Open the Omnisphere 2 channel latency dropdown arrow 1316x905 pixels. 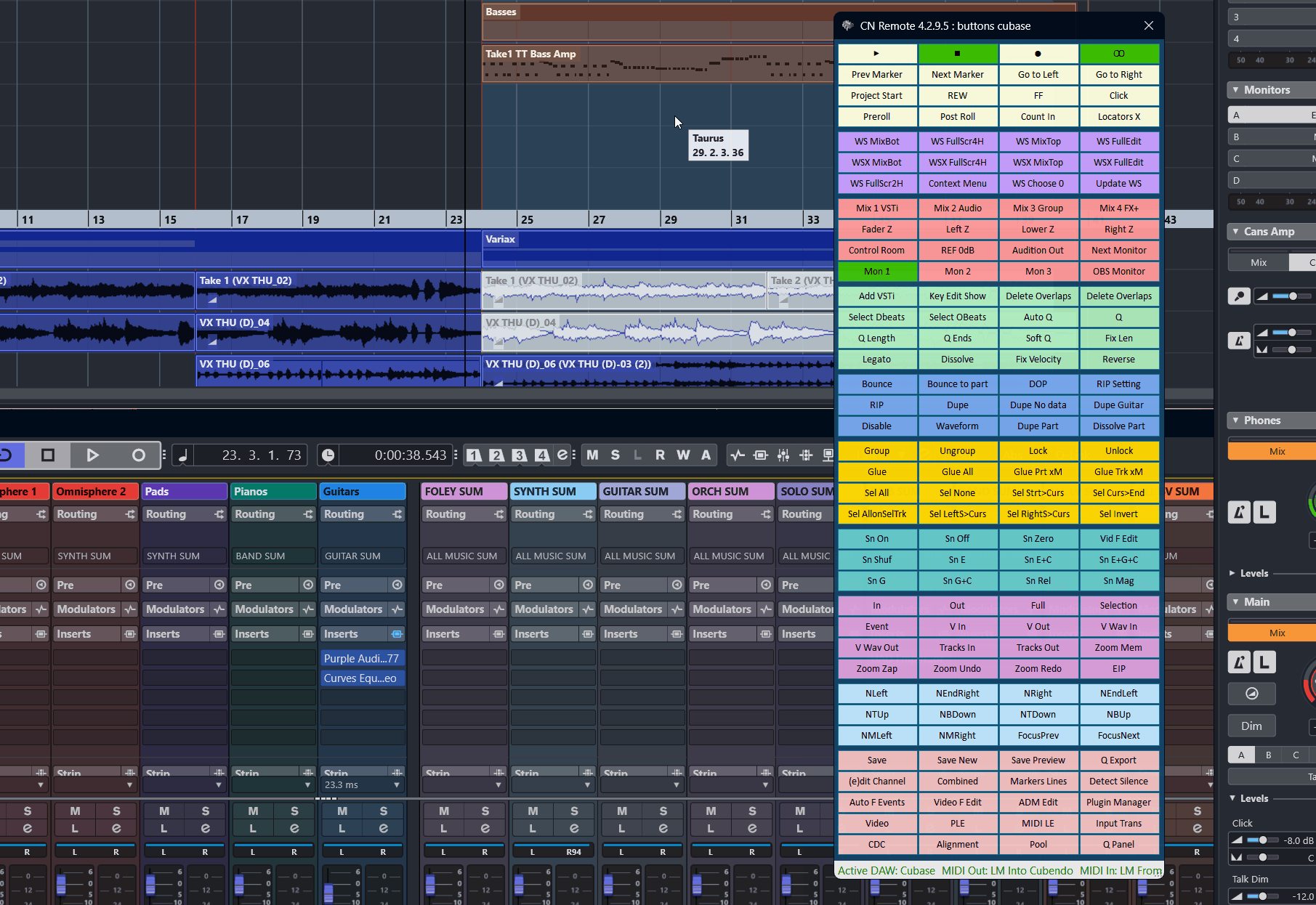click(129, 785)
